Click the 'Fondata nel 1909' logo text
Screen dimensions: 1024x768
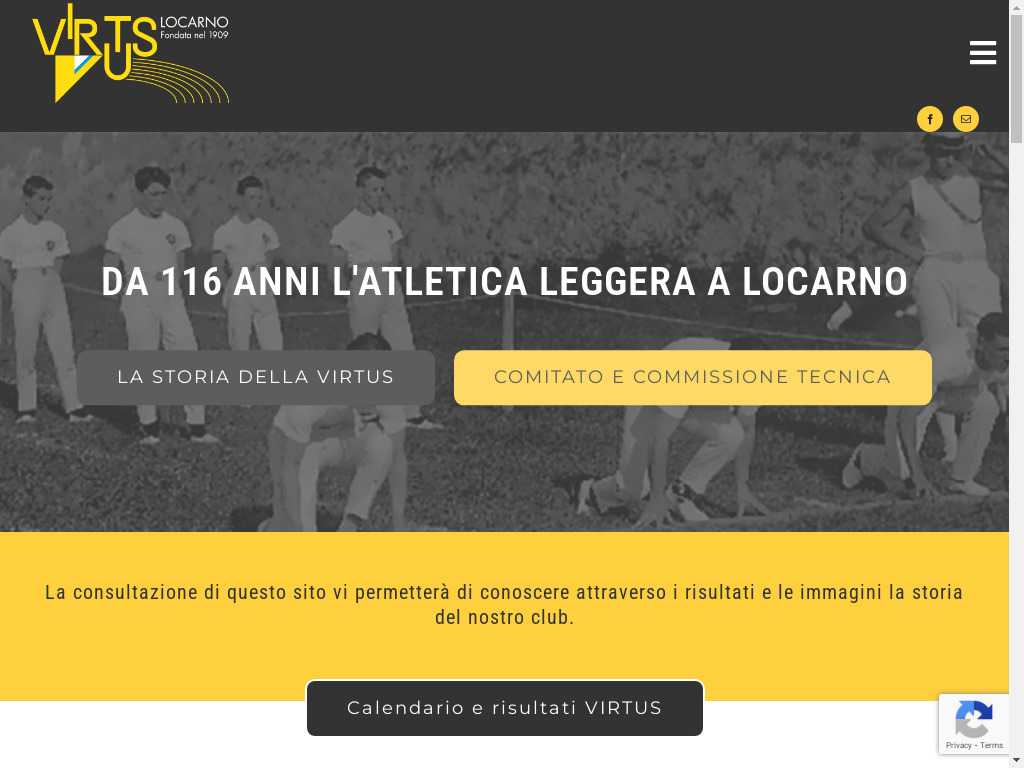coord(194,35)
